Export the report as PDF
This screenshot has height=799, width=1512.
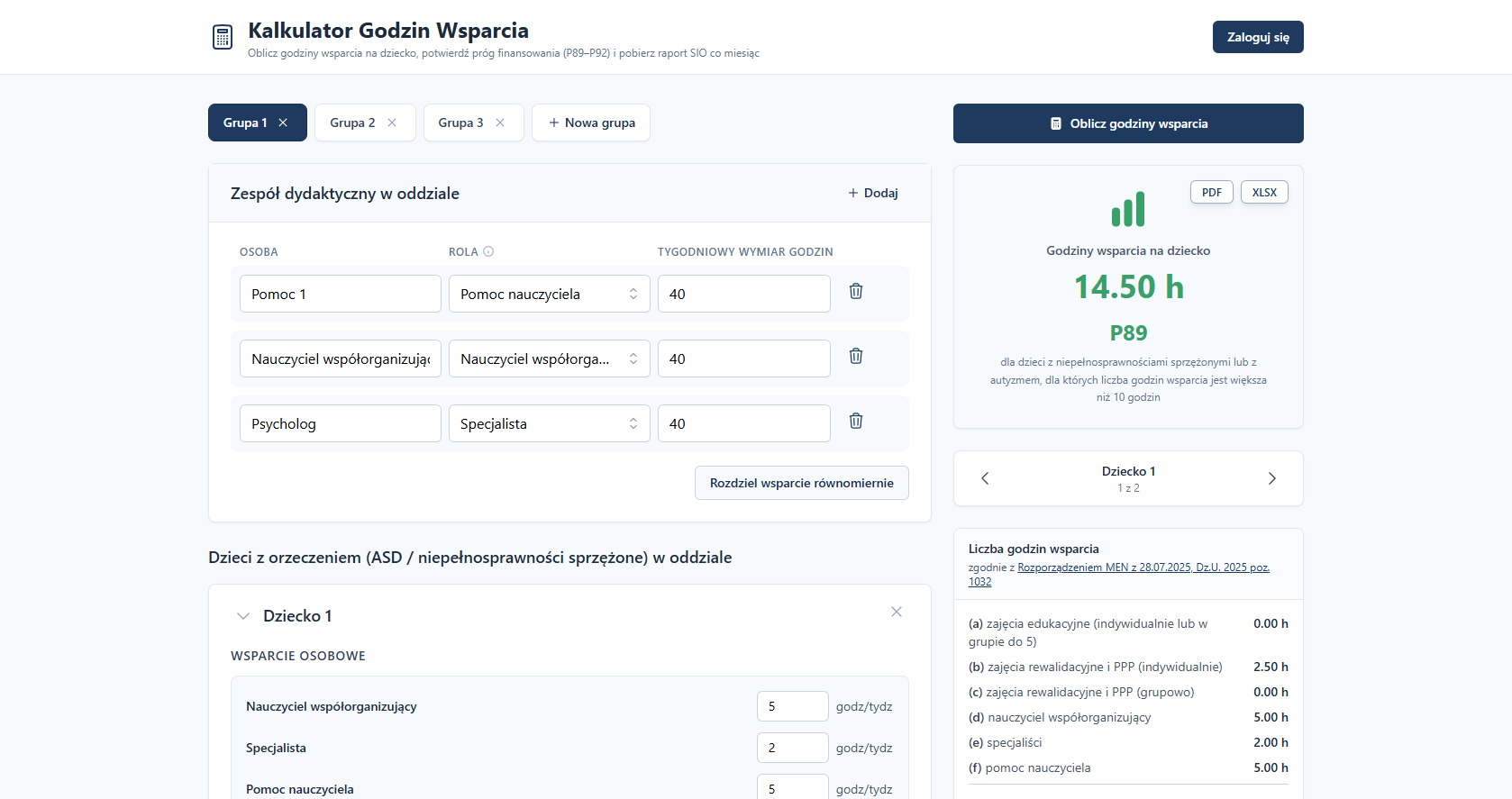pyautogui.click(x=1211, y=193)
